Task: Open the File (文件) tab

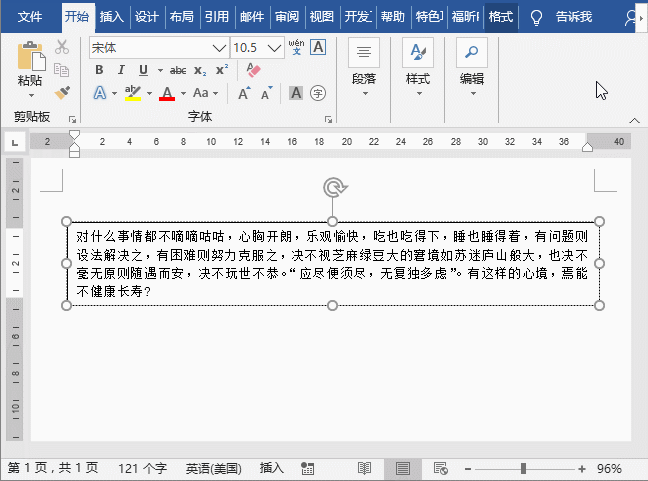Action: [x=30, y=17]
